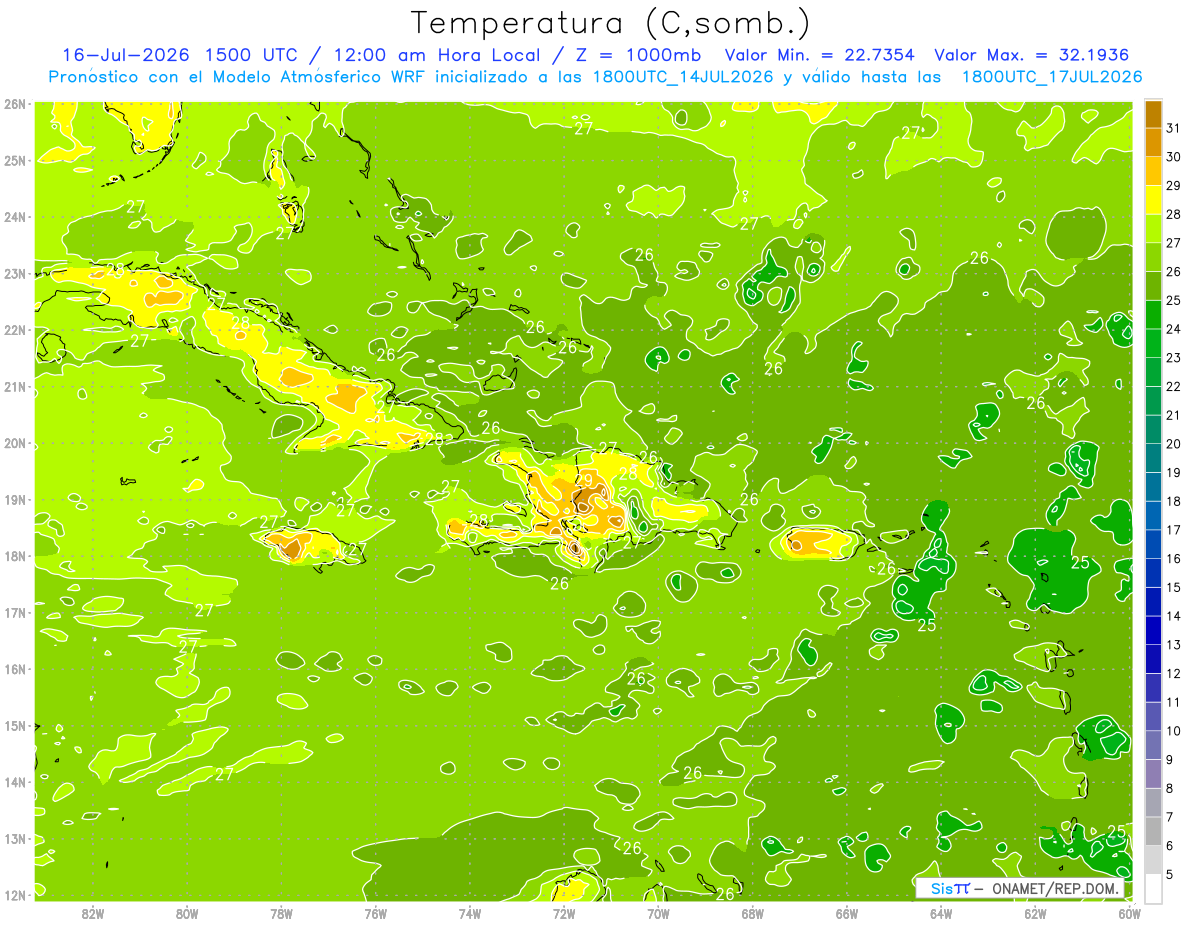Pick the dark blue legend swatch between 13 and 14
1200x927 pixels.
1153,630
